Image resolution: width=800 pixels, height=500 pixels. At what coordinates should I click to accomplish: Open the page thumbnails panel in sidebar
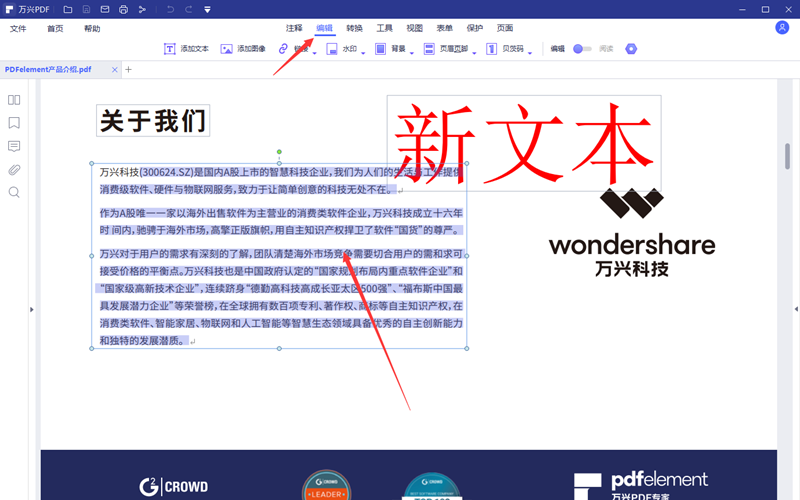tap(14, 100)
